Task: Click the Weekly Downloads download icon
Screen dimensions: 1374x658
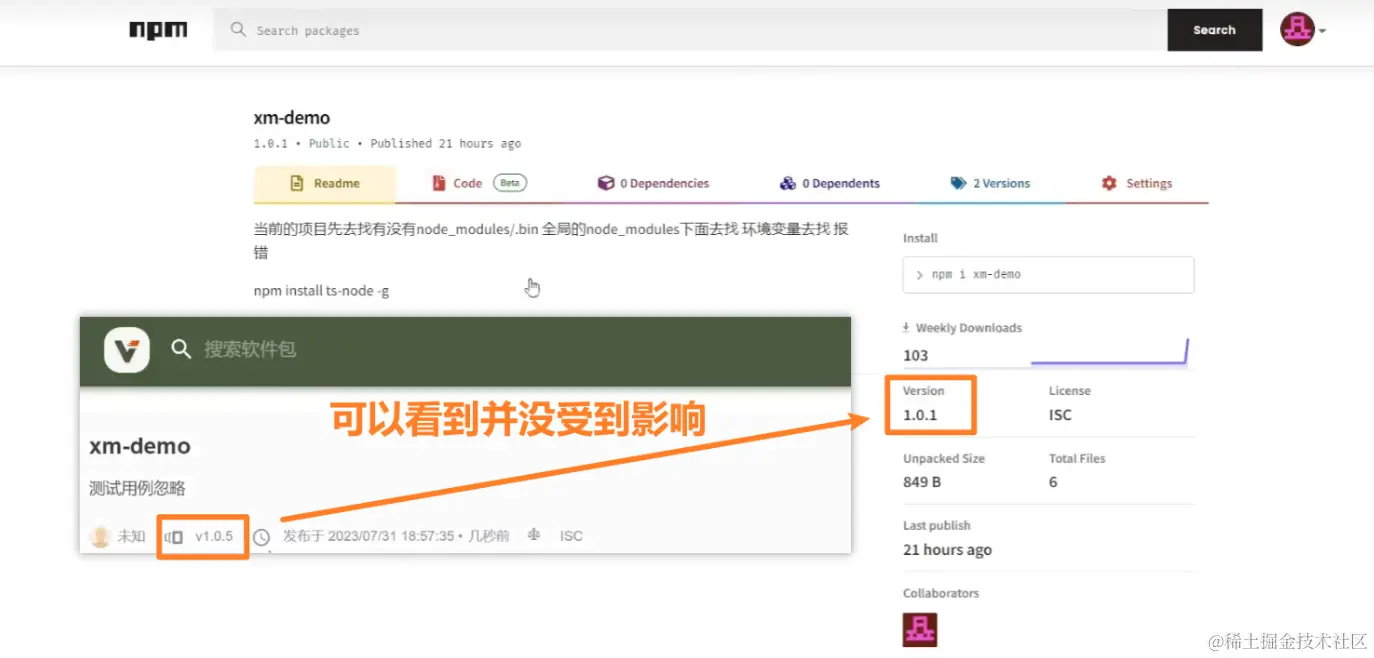Action: tap(907, 327)
